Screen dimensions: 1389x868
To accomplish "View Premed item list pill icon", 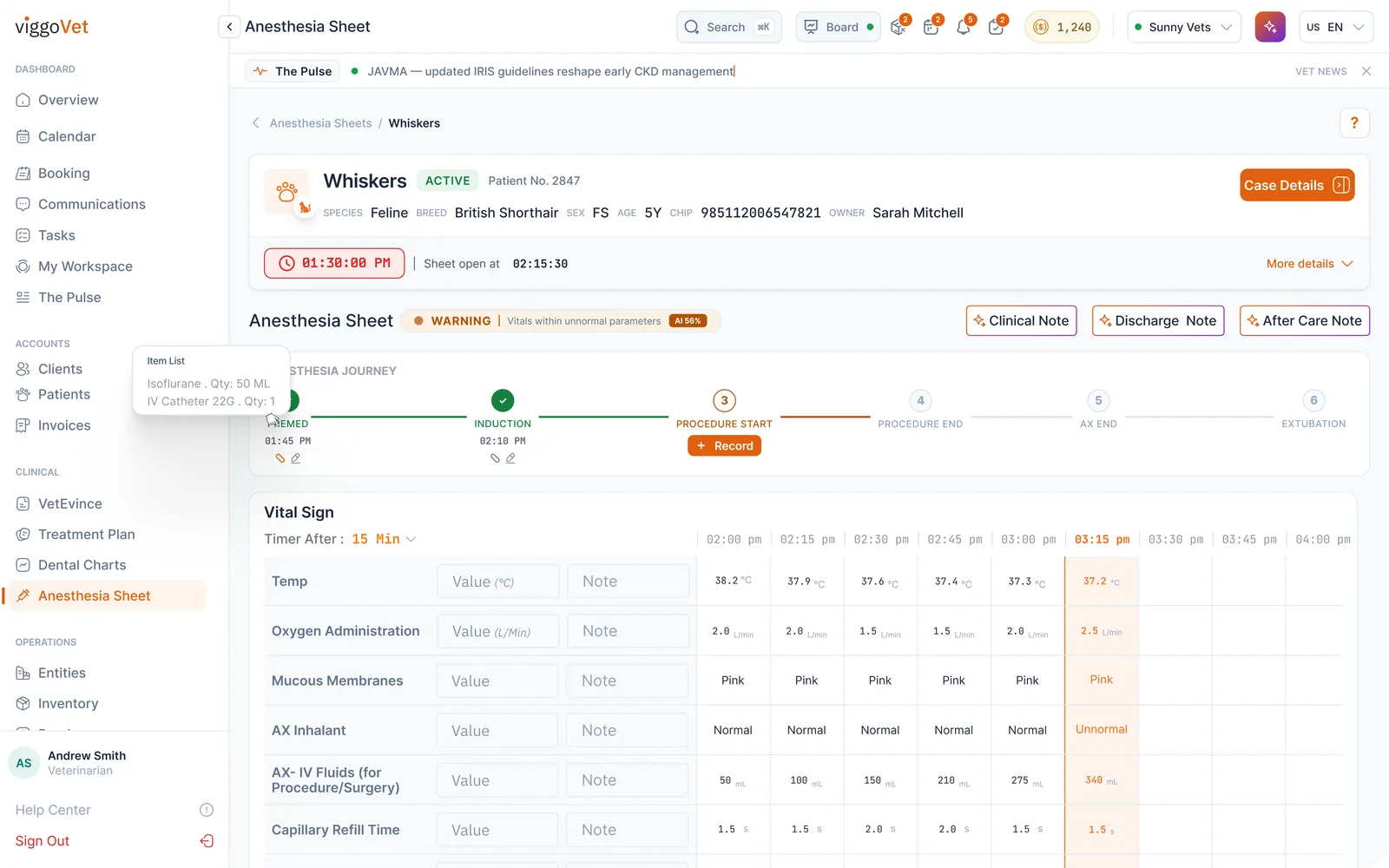I will [280, 458].
